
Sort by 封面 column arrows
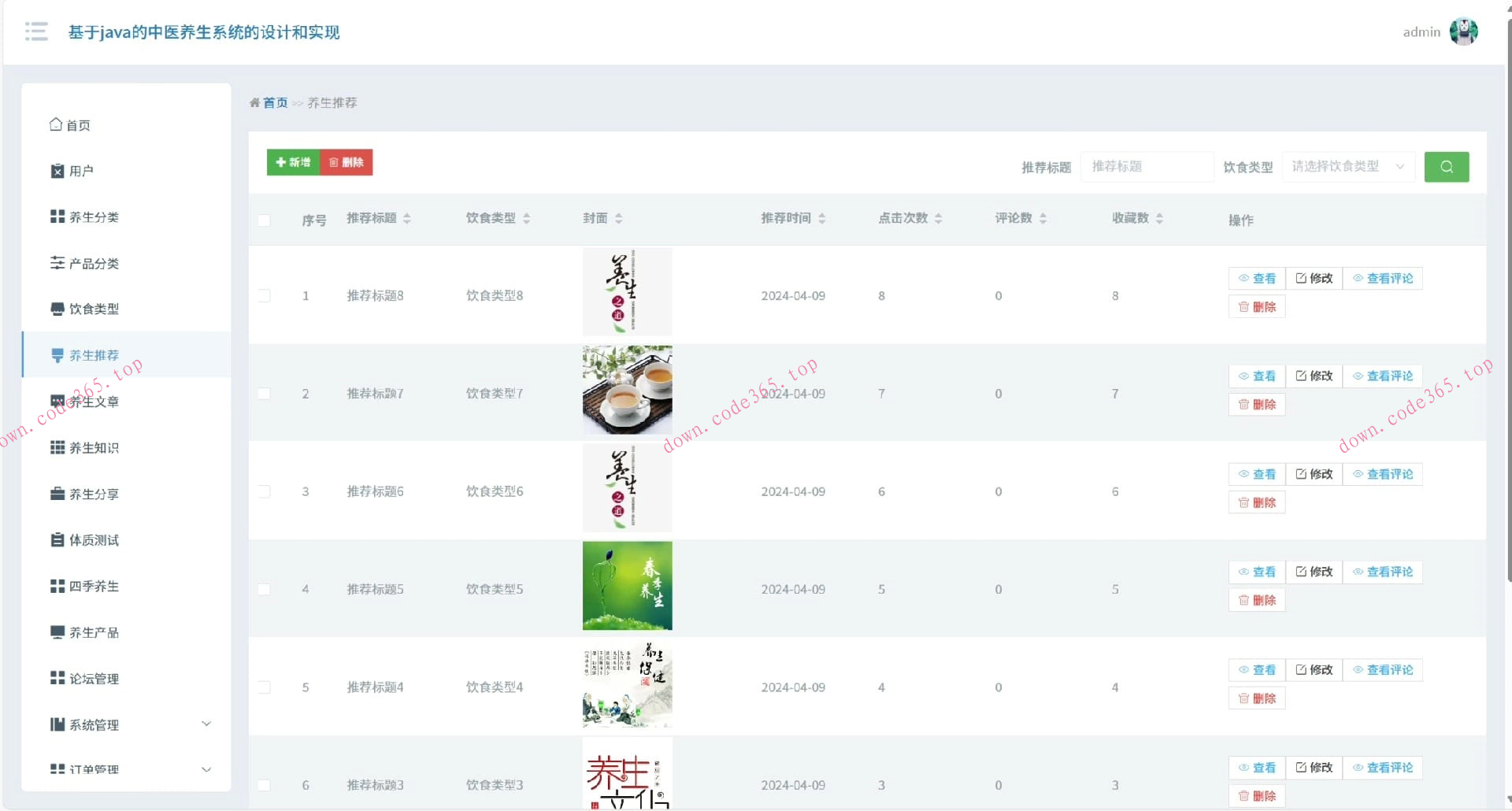pyautogui.click(x=619, y=219)
